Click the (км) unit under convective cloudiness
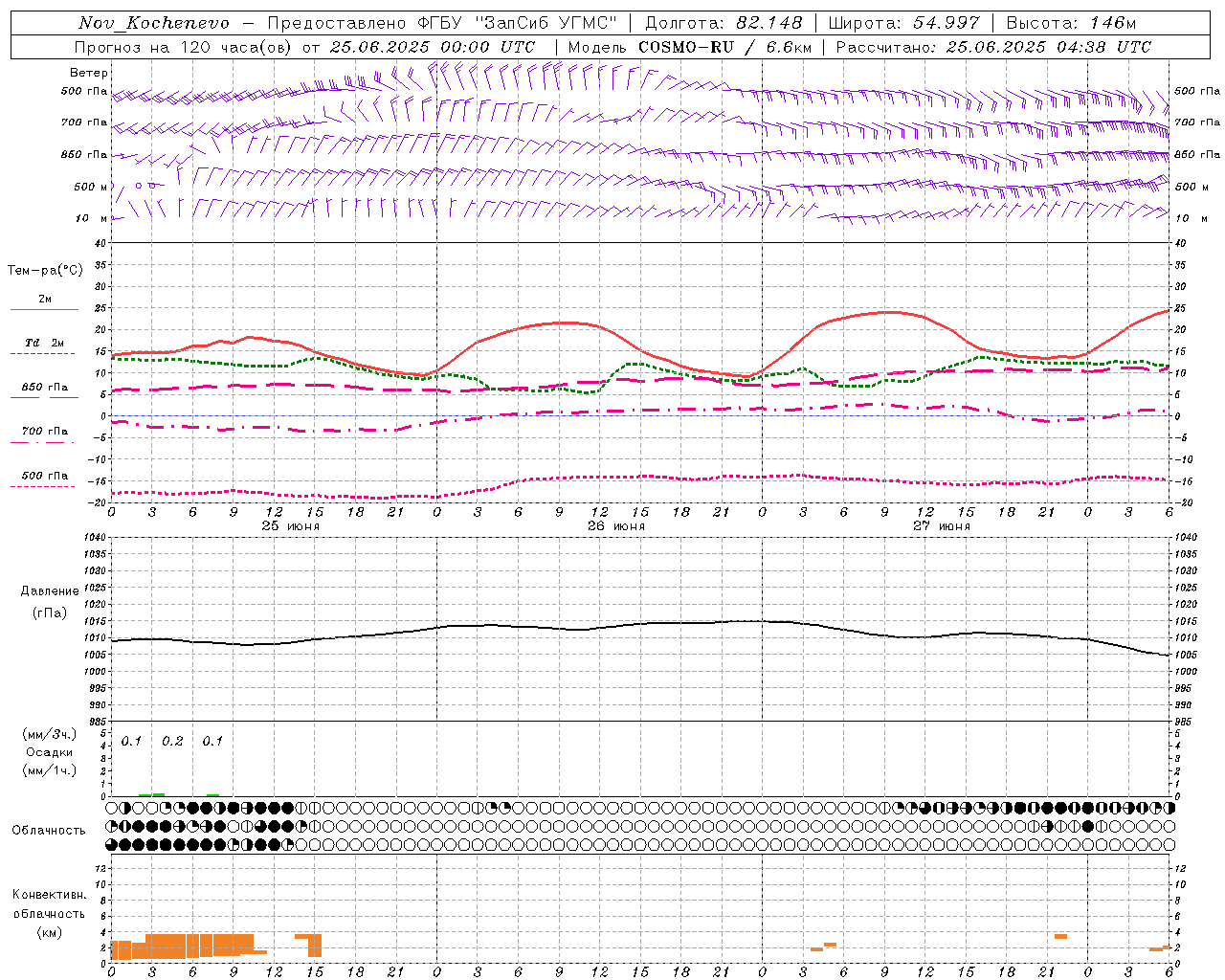This screenshot has width=1225, height=980. click(x=49, y=932)
